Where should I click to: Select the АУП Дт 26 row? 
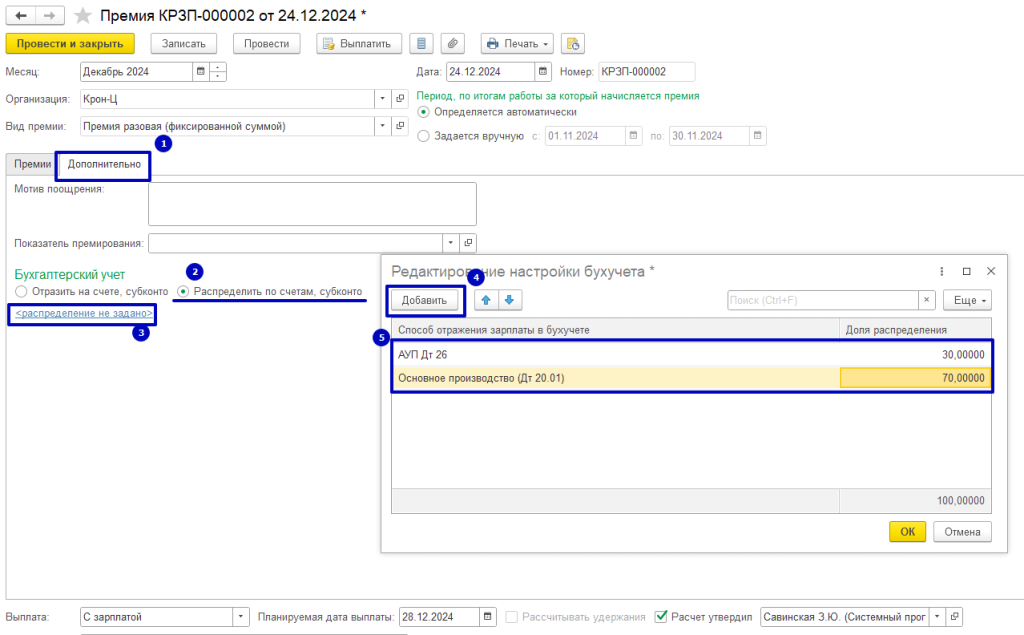[692, 355]
